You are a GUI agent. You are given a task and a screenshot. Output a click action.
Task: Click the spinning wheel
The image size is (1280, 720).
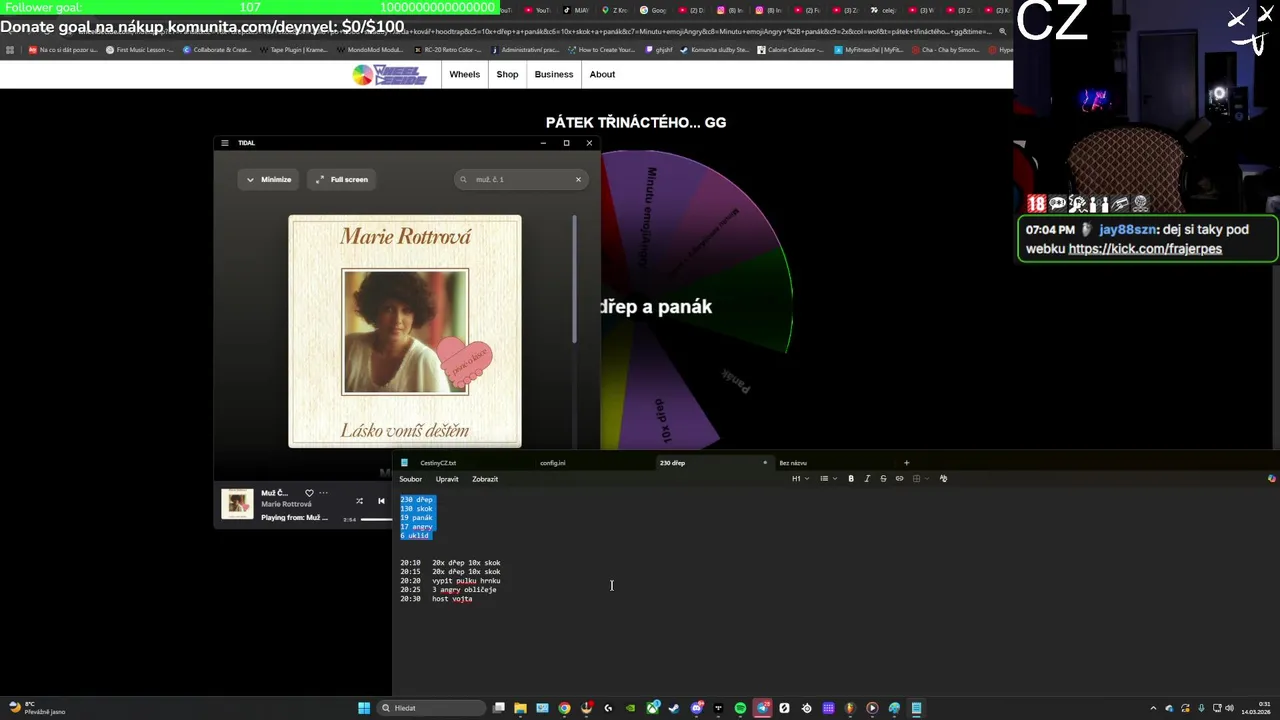[696, 300]
